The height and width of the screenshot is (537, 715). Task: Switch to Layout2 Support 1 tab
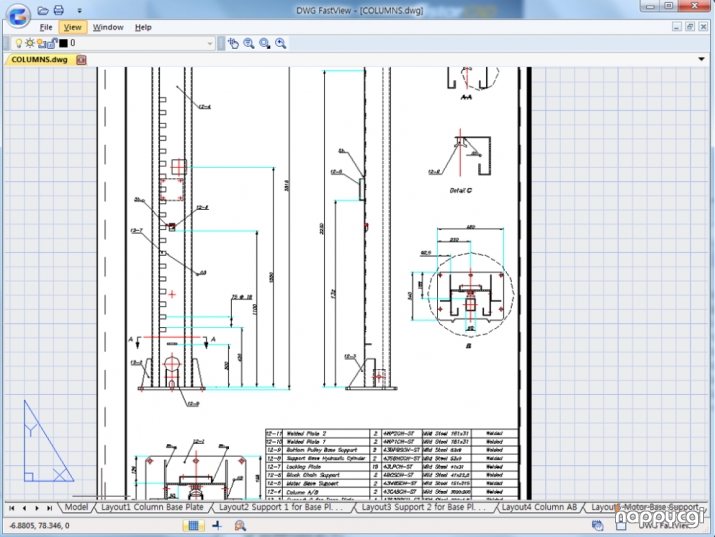tap(280, 507)
